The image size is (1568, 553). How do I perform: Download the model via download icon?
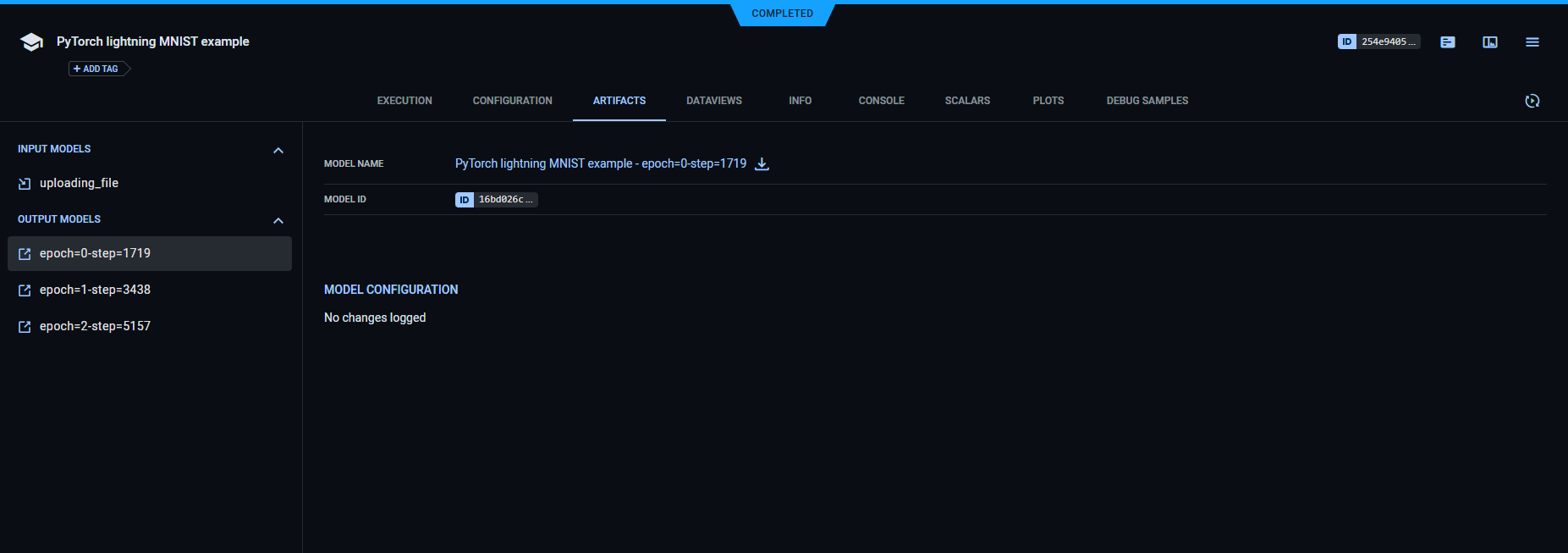(x=762, y=164)
